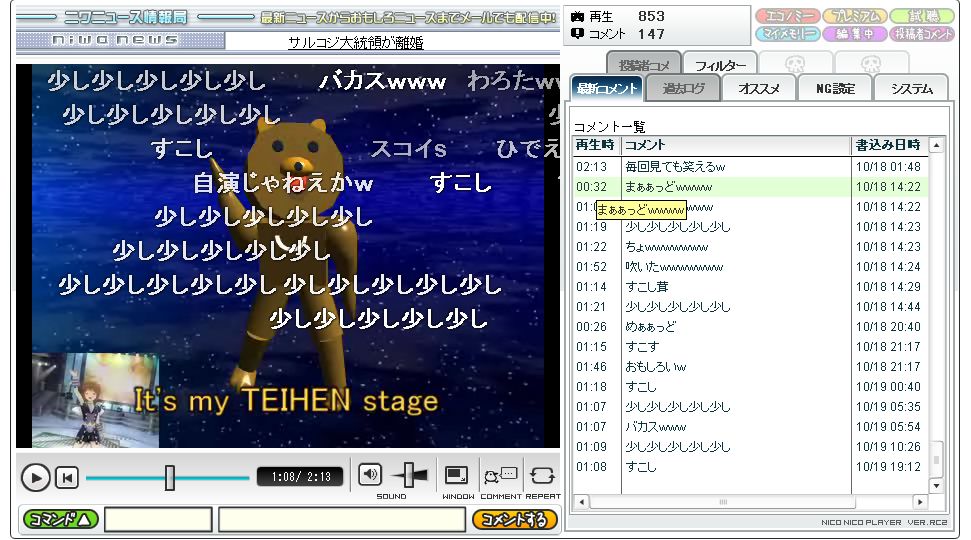Click the comment list scroll-up arrow
The image size is (971, 540).
tap(936, 146)
